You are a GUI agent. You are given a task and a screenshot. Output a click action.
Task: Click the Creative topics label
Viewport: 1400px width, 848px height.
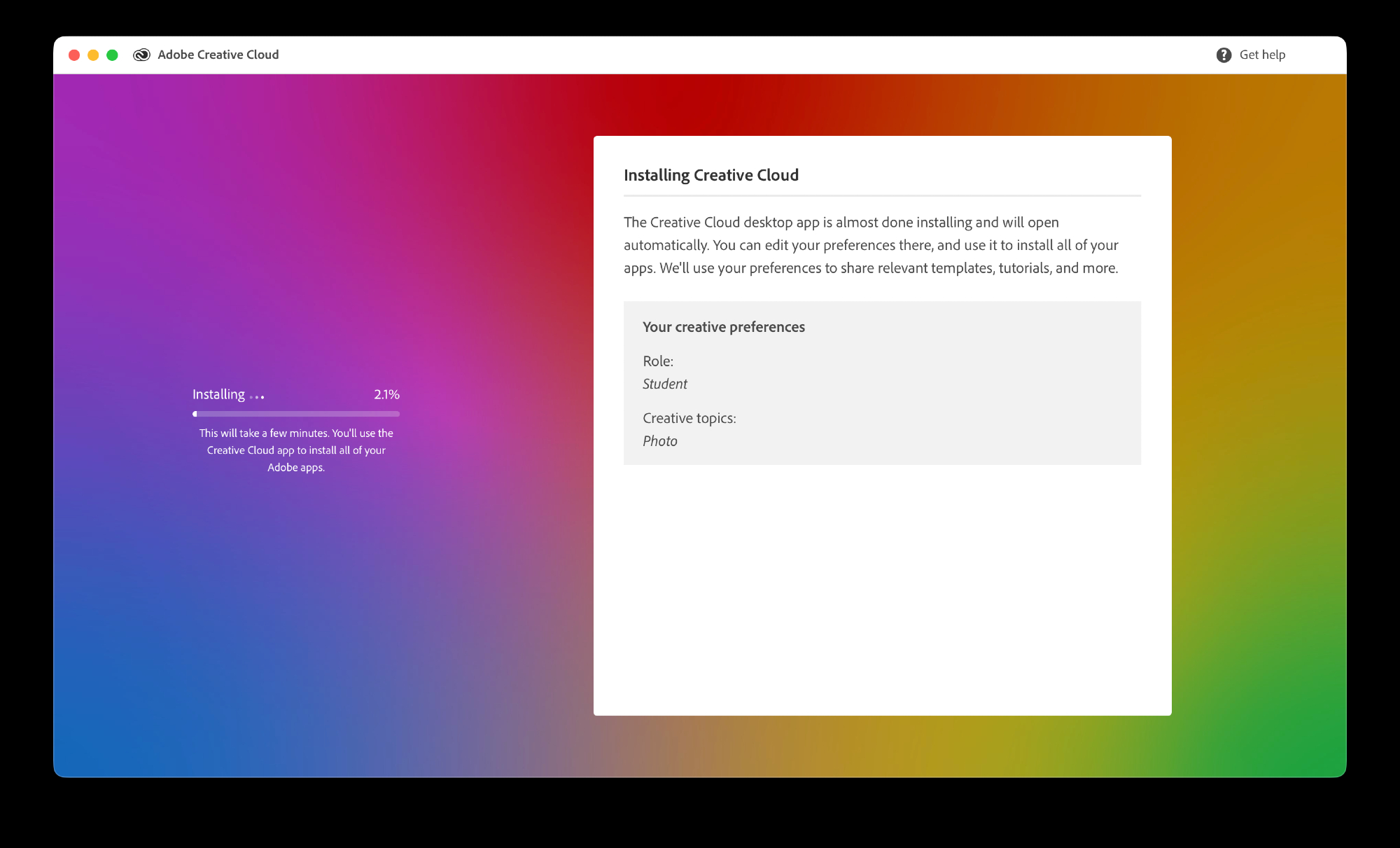tap(689, 418)
